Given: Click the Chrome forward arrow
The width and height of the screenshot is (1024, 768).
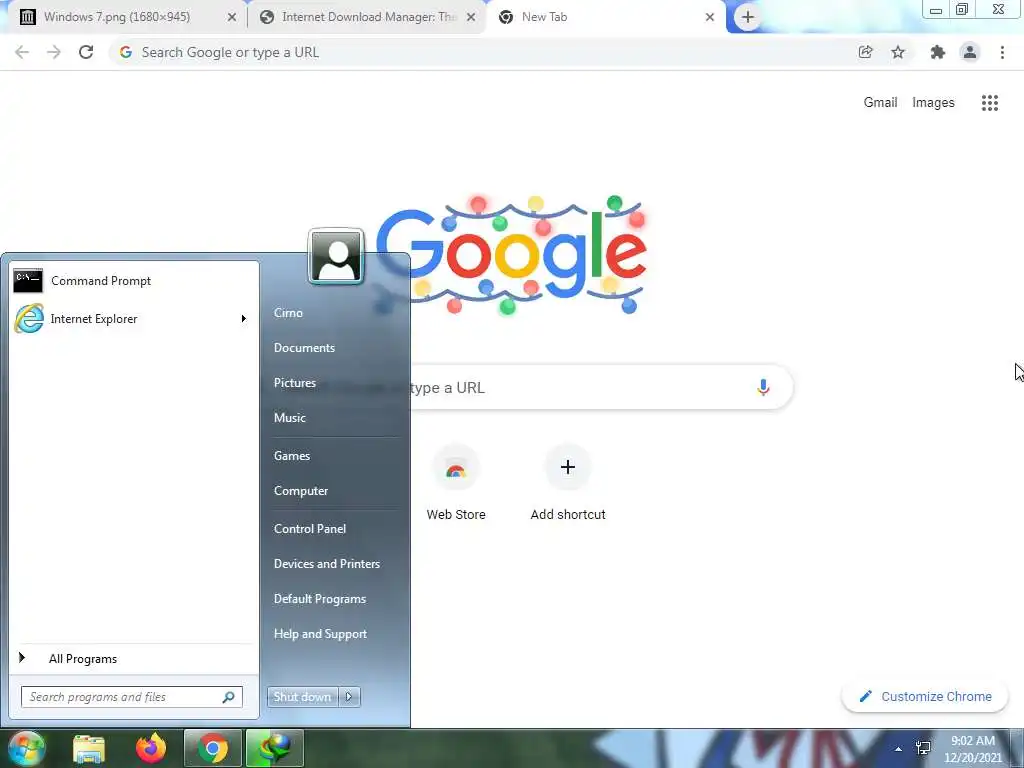Looking at the screenshot, I should [x=54, y=52].
